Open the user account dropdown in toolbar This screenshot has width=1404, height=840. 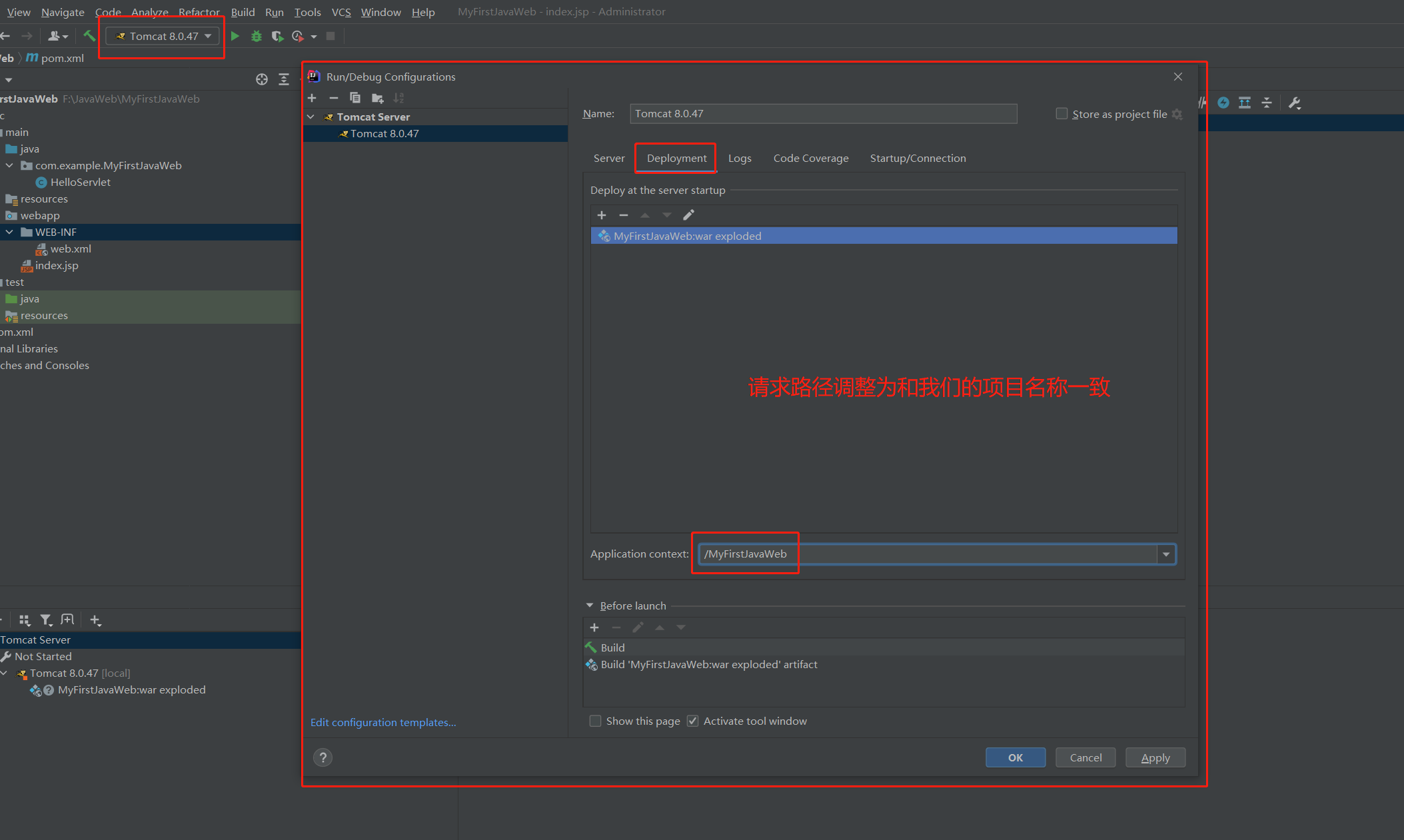pyautogui.click(x=58, y=36)
